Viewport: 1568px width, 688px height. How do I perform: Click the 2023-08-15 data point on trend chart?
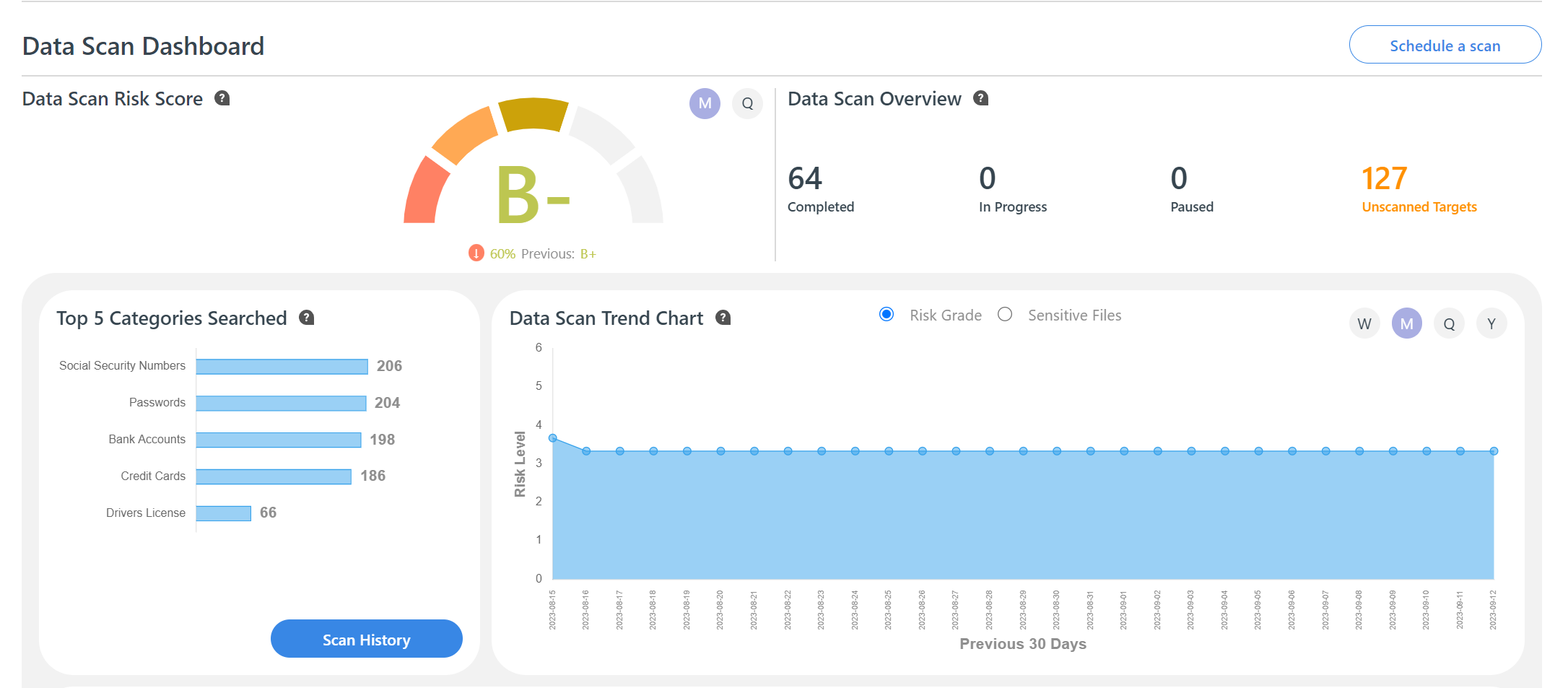pos(553,438)
